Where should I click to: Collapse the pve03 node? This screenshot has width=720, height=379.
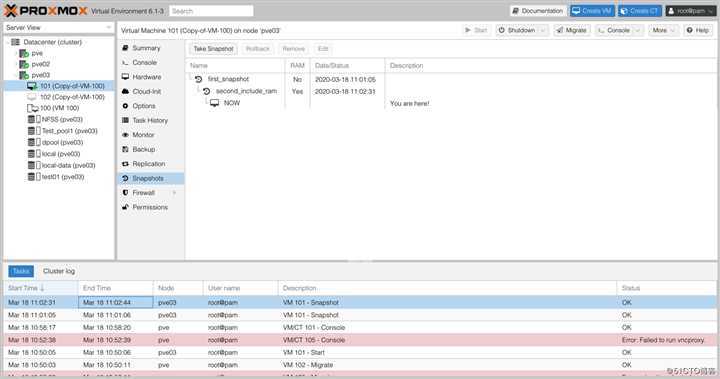click(x=16, y=75)
